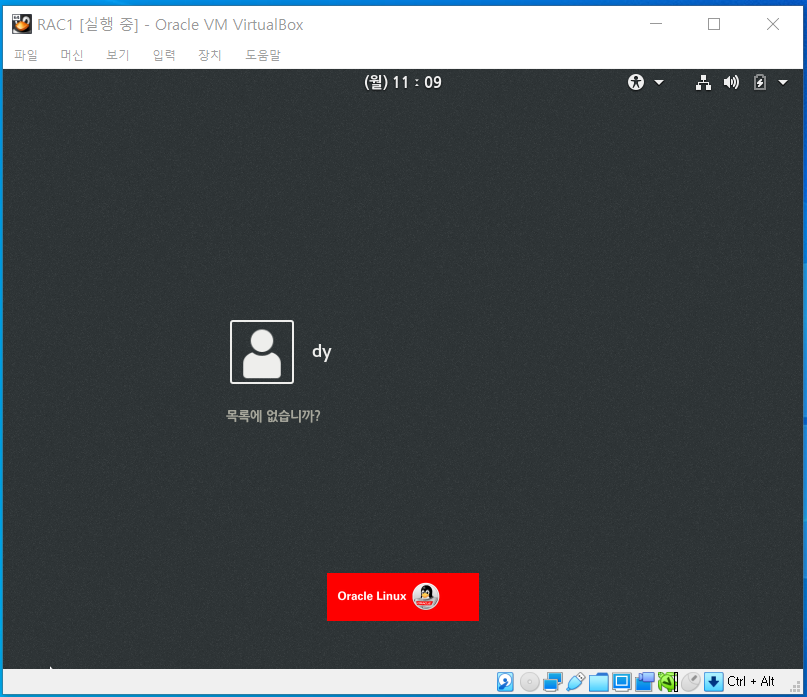Screen dimensions: 807x697
Task: Click the network adapters status icon
Action: tap(552, 682)
